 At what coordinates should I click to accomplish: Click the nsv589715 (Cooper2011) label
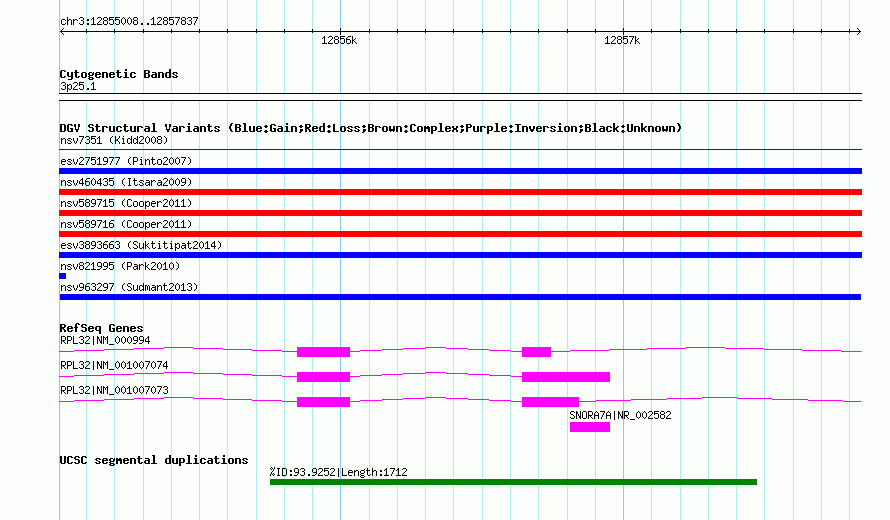[126, 203]
